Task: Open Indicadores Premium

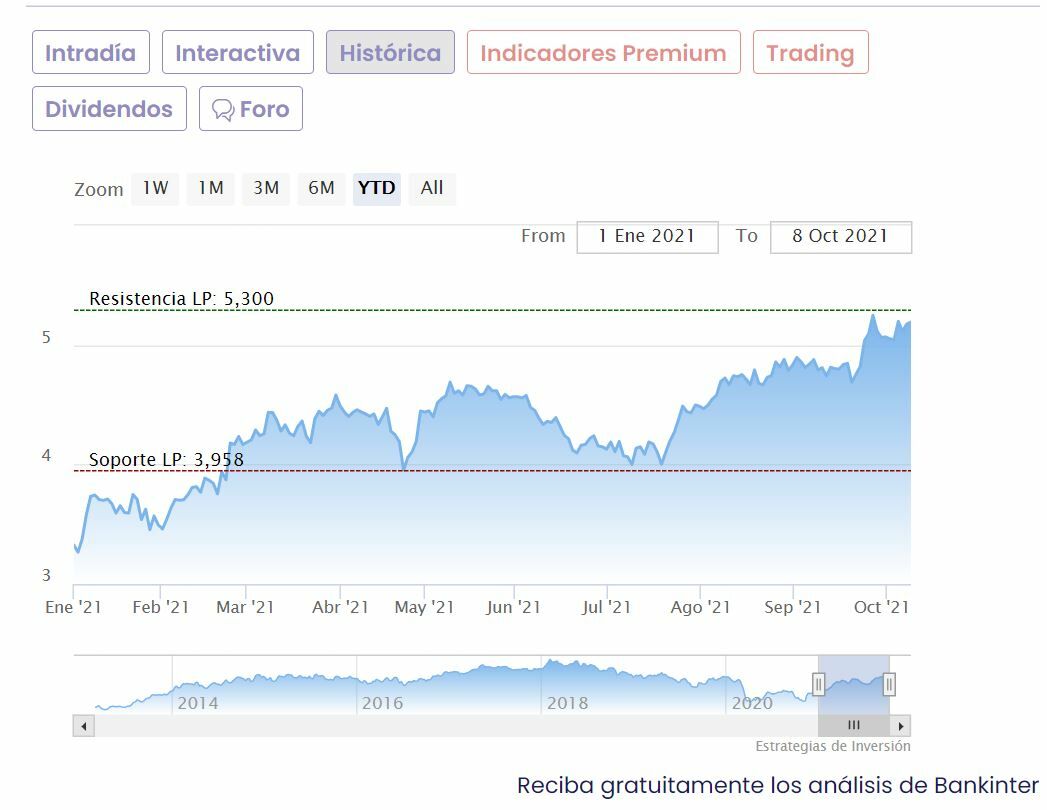Action: 603,53
